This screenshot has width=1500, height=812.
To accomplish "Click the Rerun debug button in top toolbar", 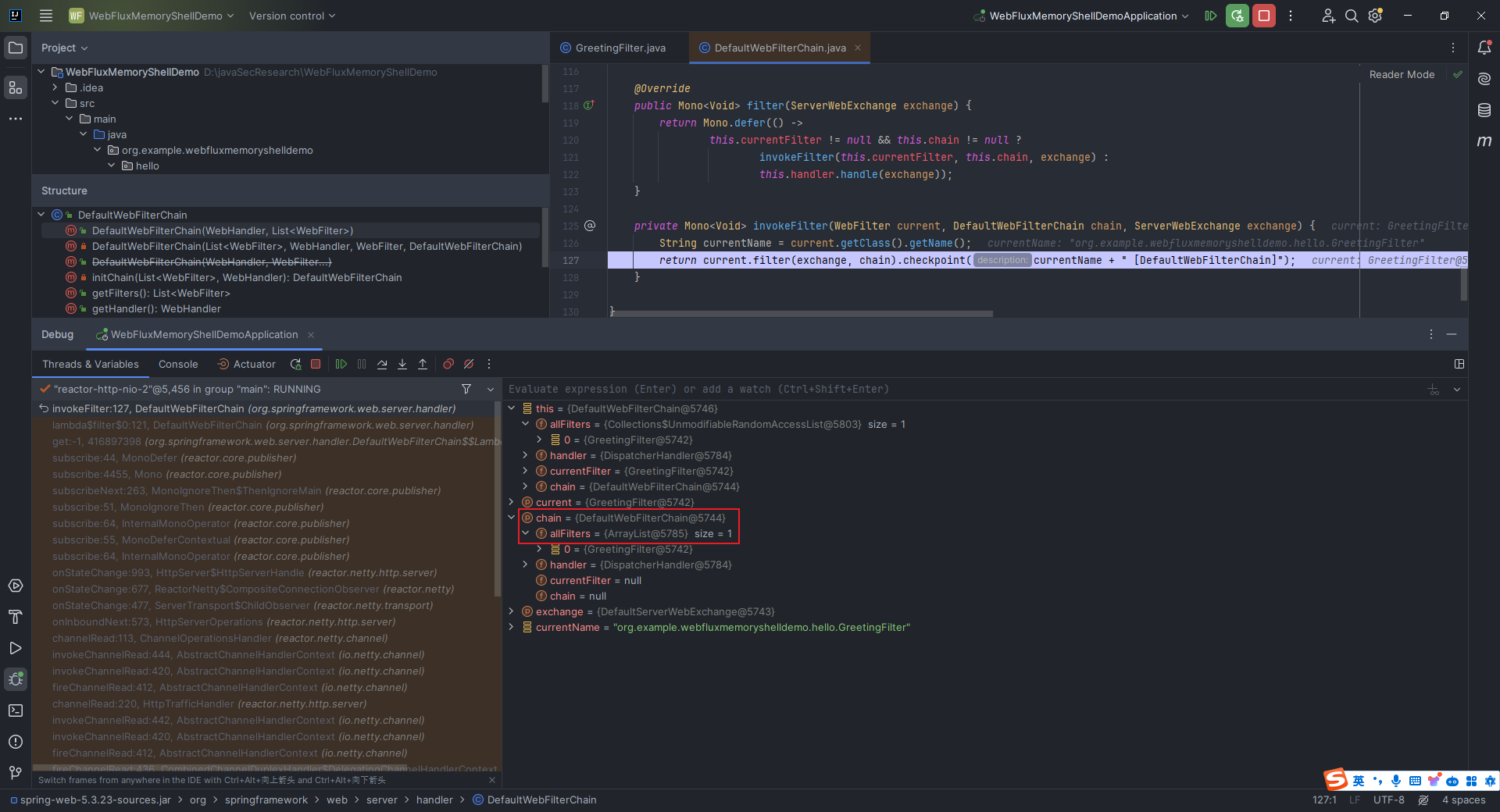I will point(1237,16).
